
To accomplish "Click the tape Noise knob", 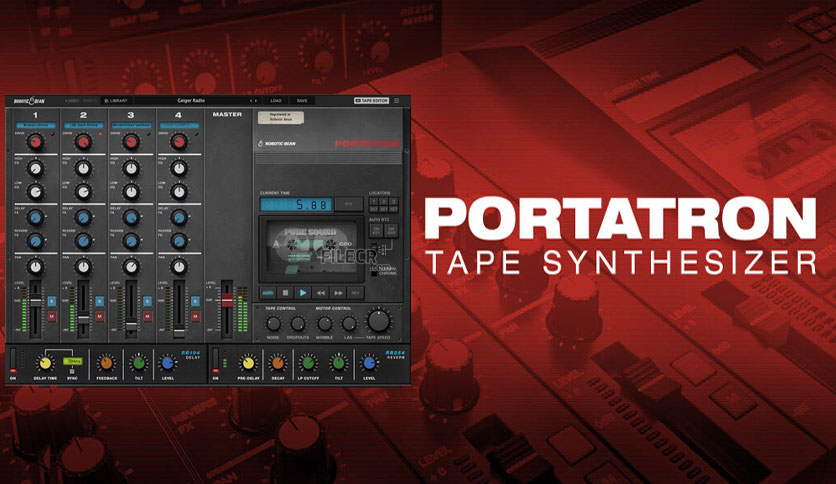I will pos(273,323).
